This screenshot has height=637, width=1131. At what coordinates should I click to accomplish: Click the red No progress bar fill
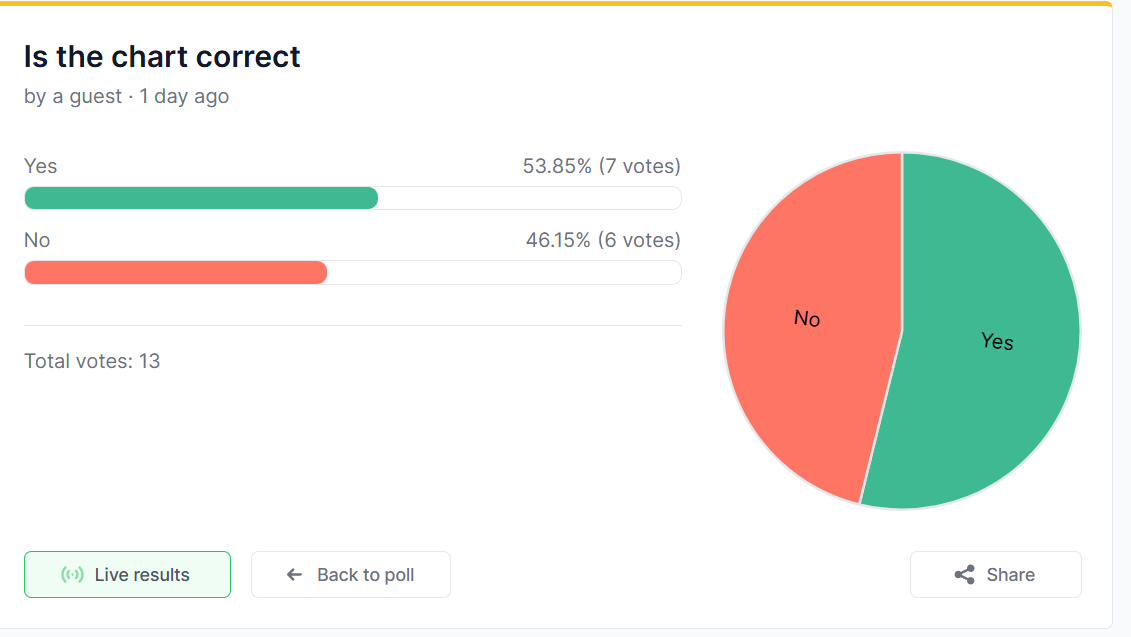175,272
